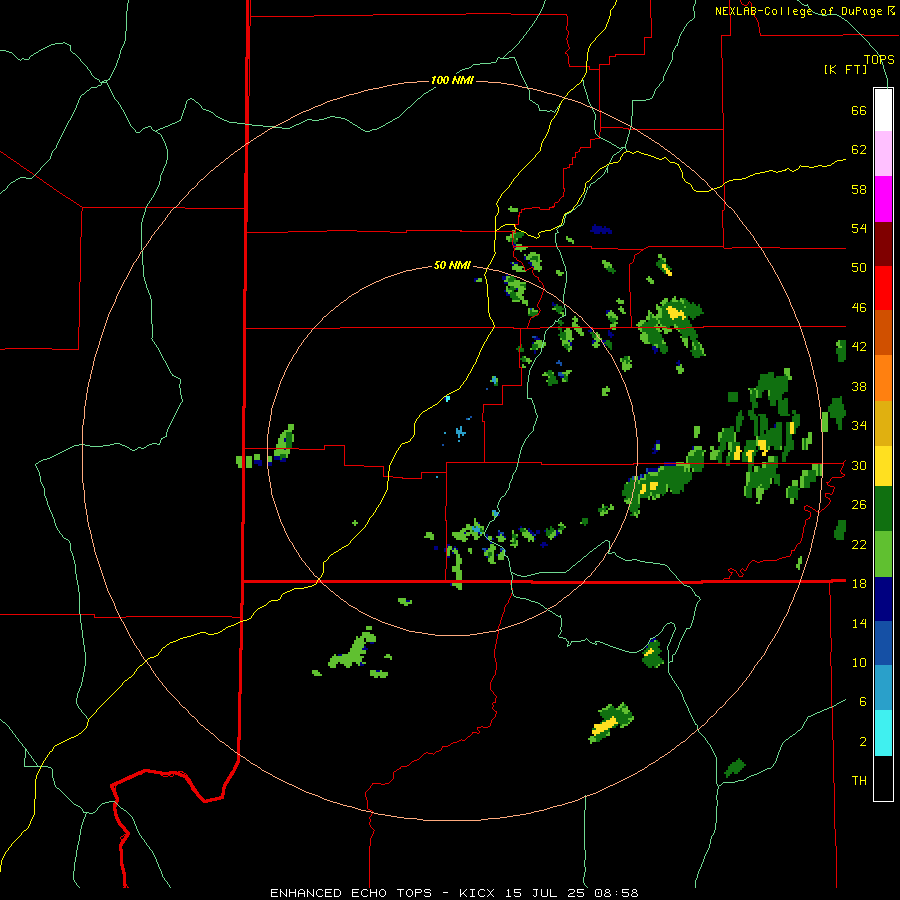Click the "42" scale label
Viewport: 900px width, 900px height.
click(x=859, y=347)
